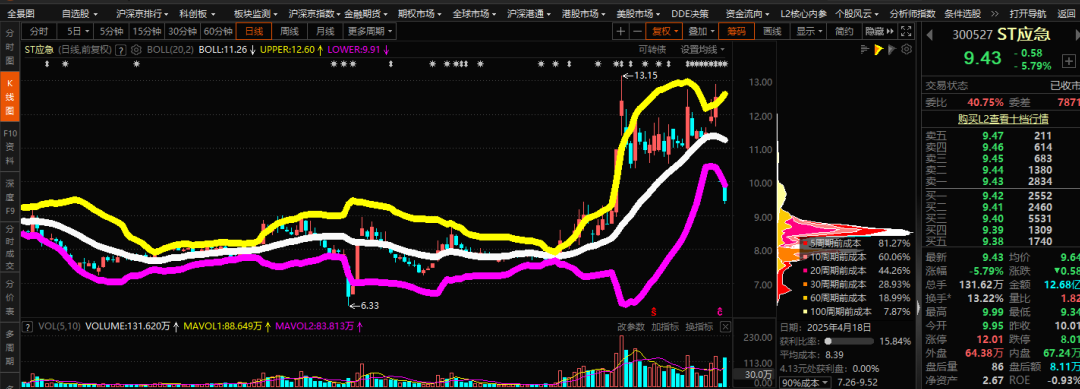The width and height of the screenshot is (1080, 389).
Task: Select the yellow-orange flag chip icon
Action: 879,50
